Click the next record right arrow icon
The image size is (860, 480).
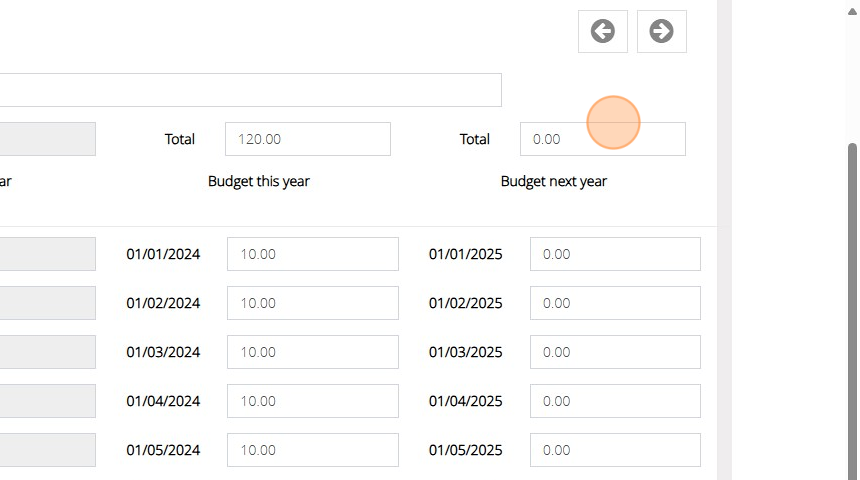(661, 32)
